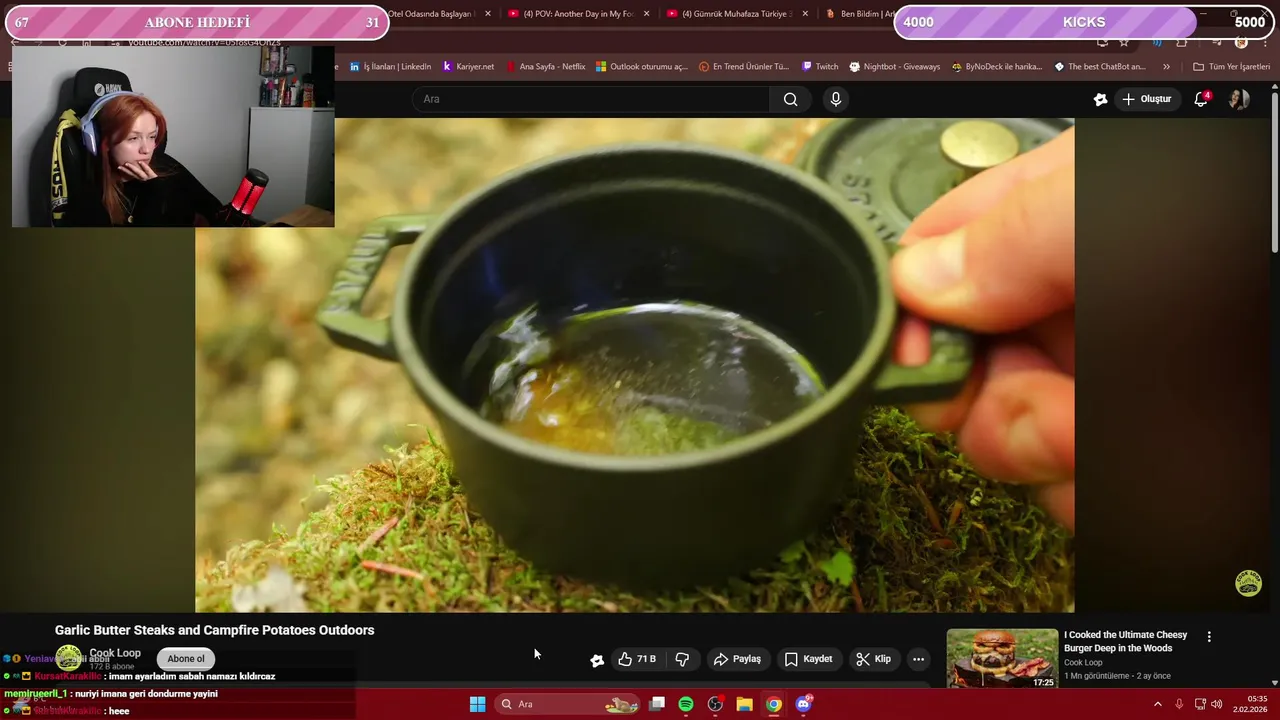
Task: Open the Nightbot - Giveaways bookmark
Action: click(x=895, y=67)
